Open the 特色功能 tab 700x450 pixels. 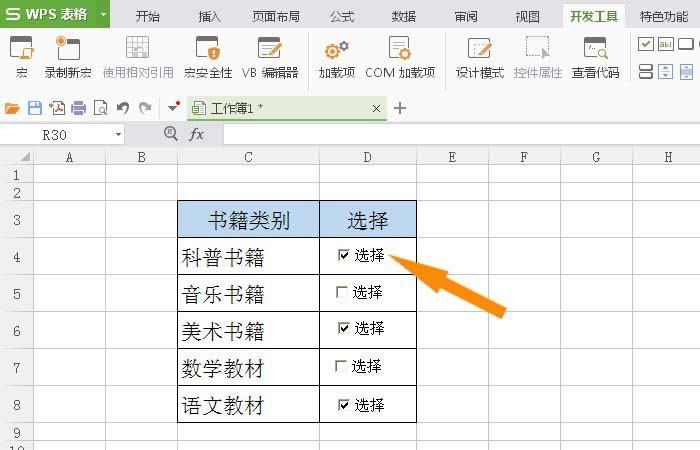[664, 17]
